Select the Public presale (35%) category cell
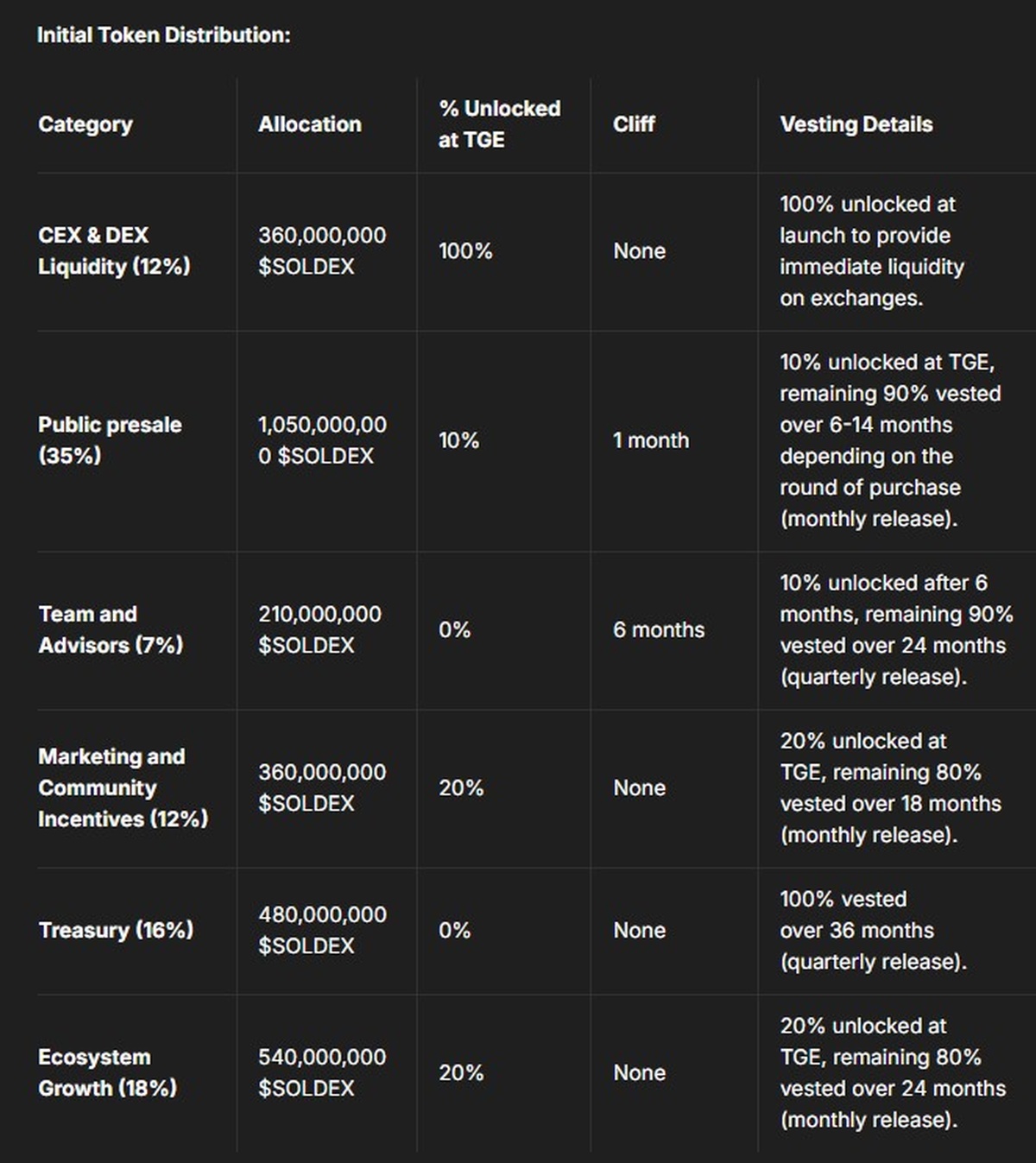This screenshot has width=1036, height=1163. click(x=110, y=440)
